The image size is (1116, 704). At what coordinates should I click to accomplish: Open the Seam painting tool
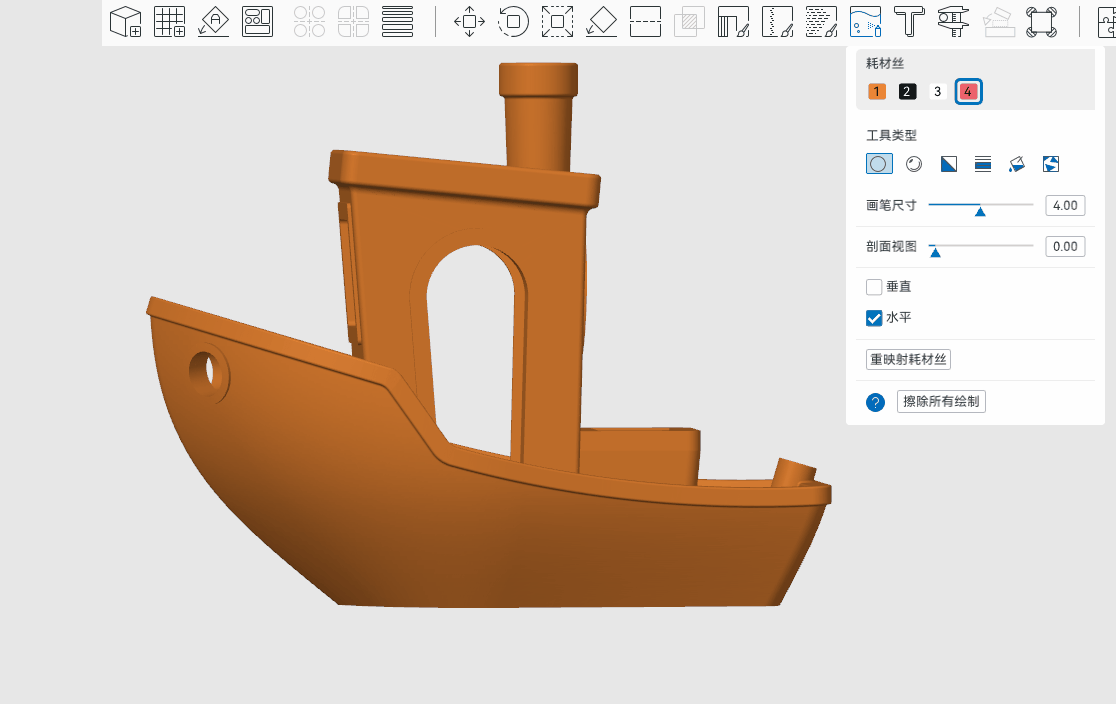778,21
